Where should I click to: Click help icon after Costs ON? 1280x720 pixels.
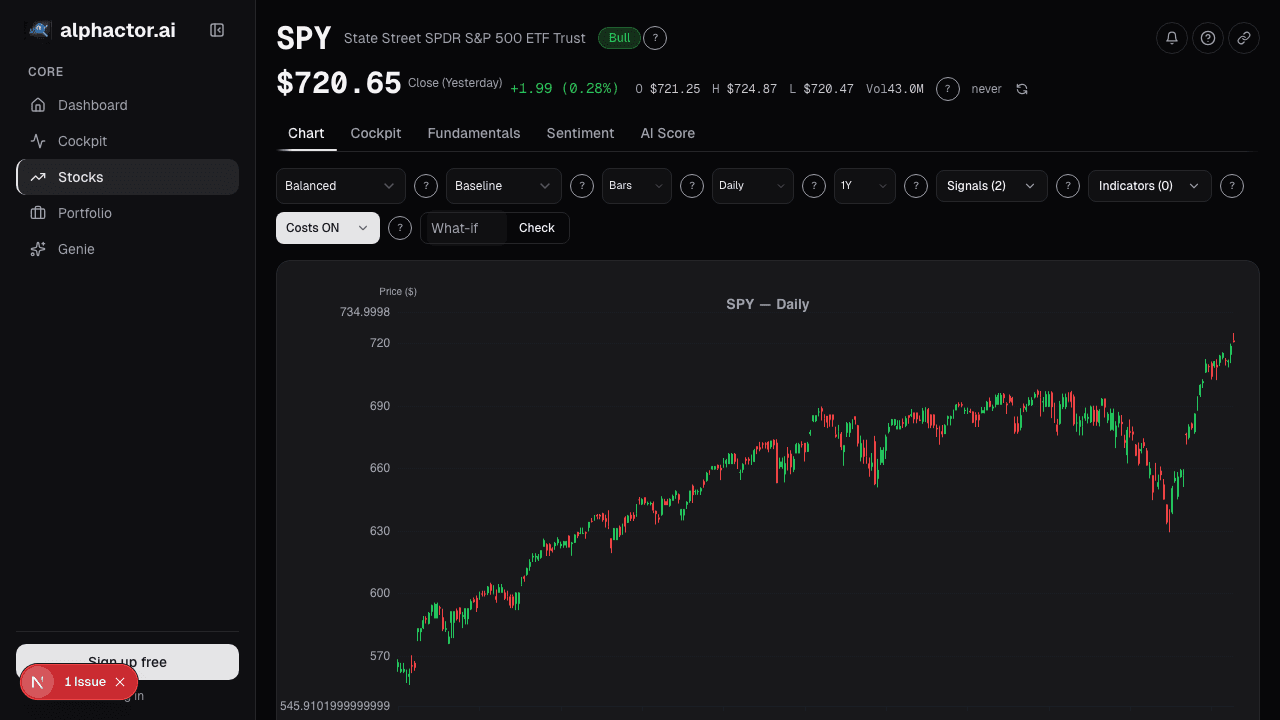[400, 228]
